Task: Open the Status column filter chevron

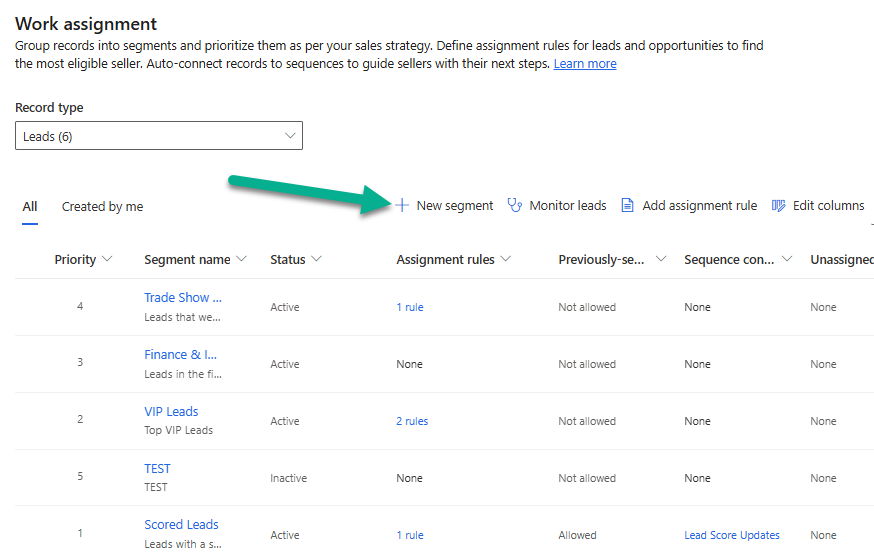Action: click(x=317, y=259)
